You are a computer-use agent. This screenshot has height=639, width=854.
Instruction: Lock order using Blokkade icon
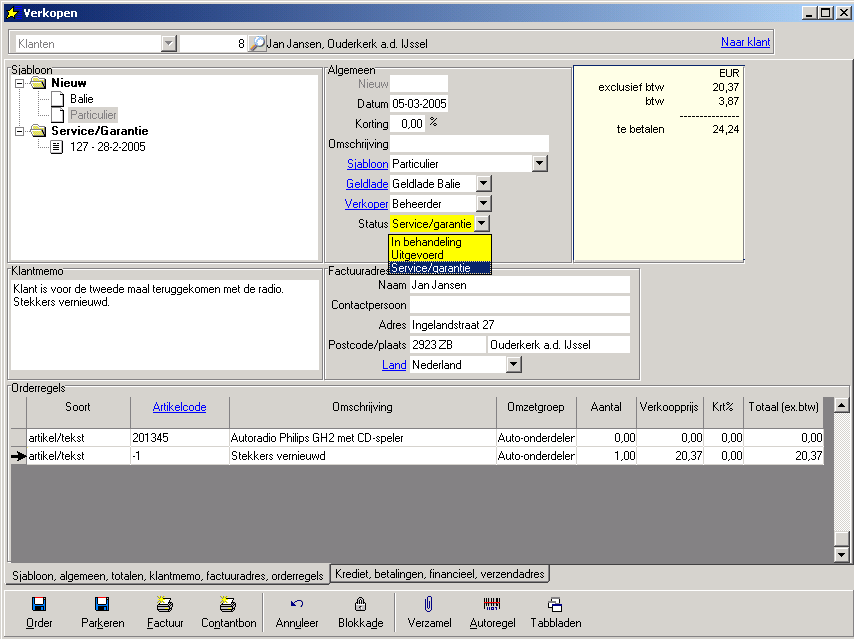[360, 604]
